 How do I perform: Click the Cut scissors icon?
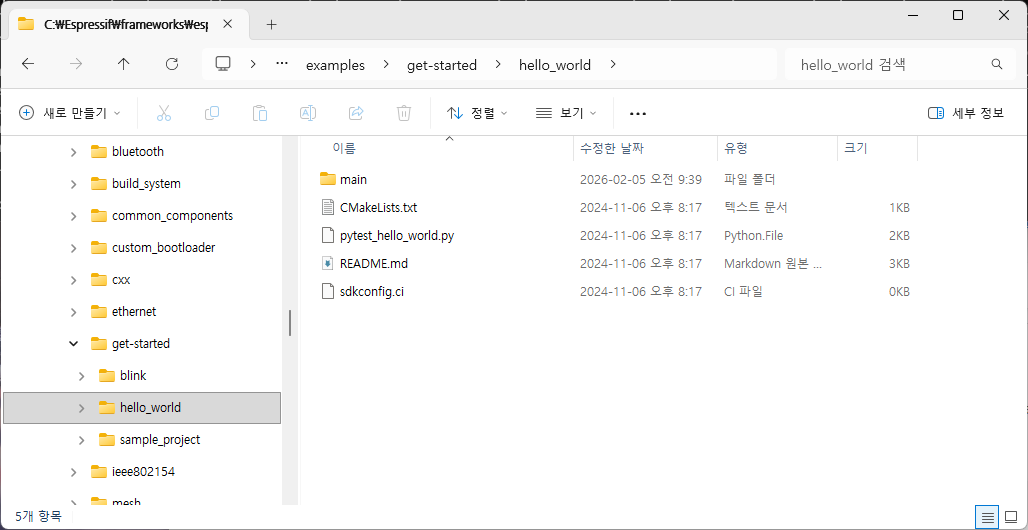(164, 113)
